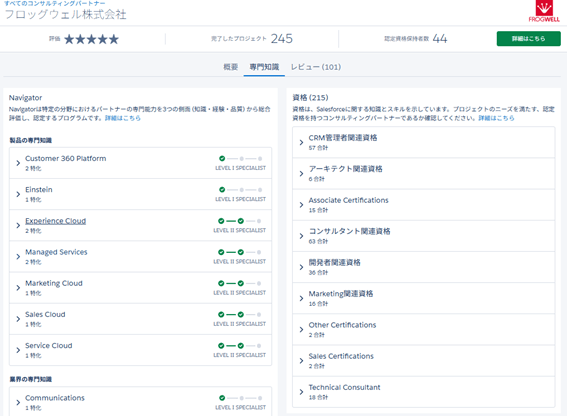
Task: Click Customer 360 Platform level progress indicator
Action: [x=240, y=158]
